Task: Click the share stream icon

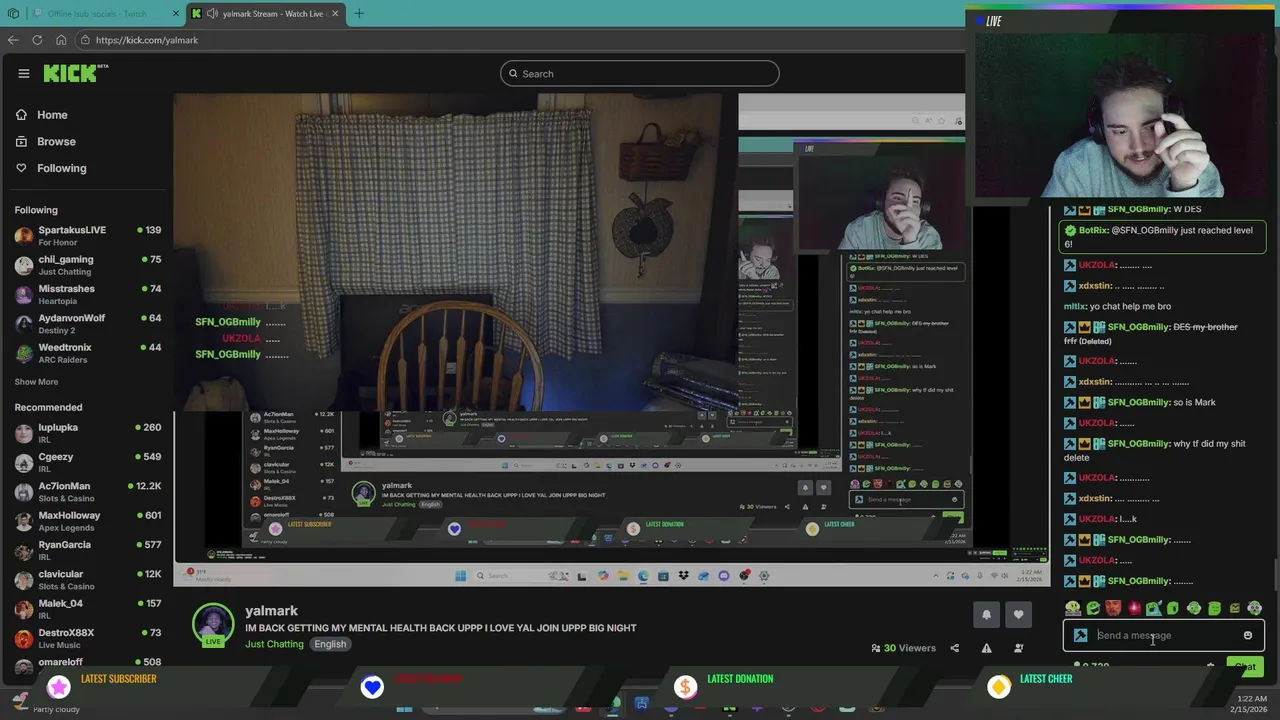Action: coord(954,648)
